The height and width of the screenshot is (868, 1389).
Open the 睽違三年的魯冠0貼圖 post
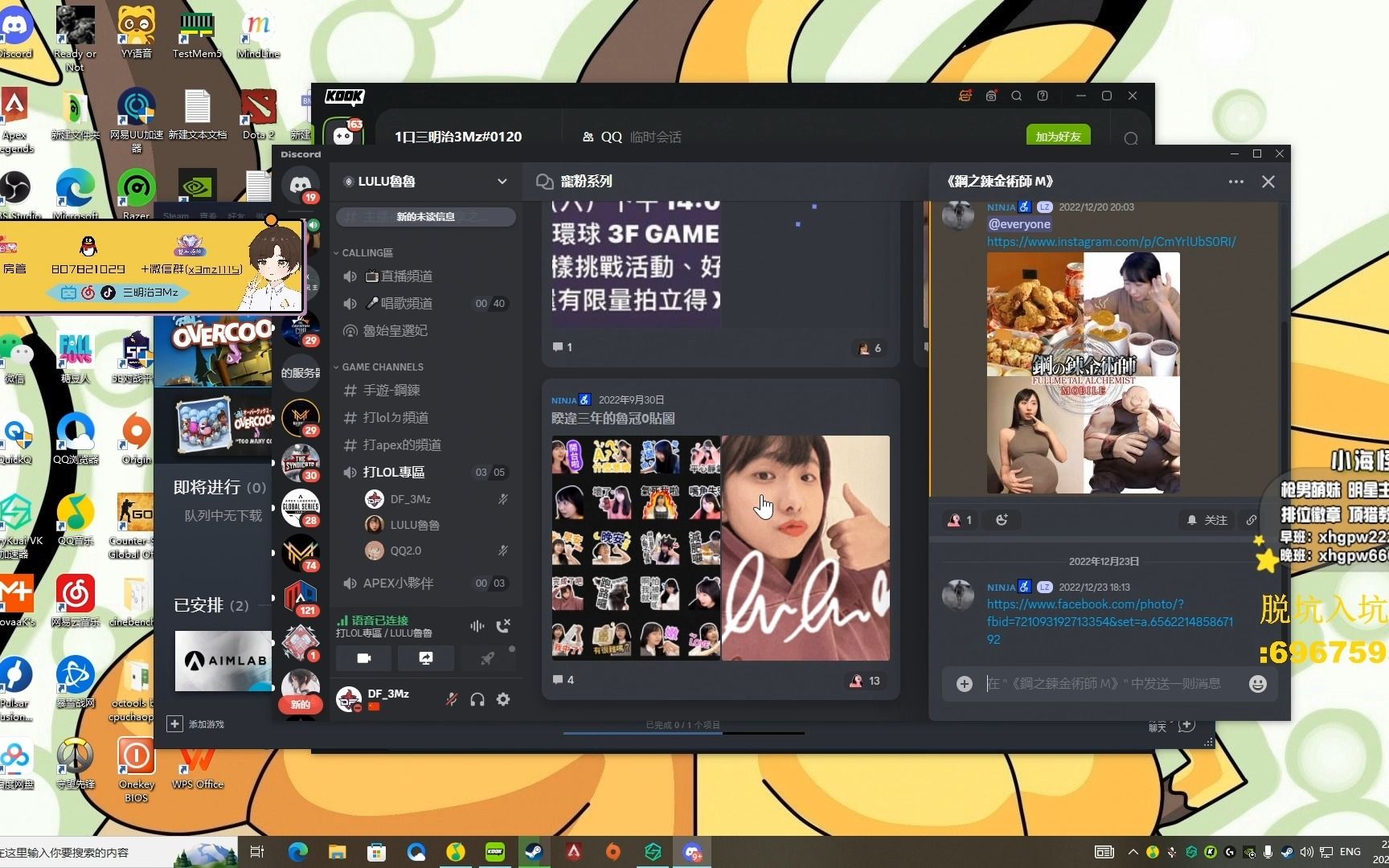click(x=613, y=418)
